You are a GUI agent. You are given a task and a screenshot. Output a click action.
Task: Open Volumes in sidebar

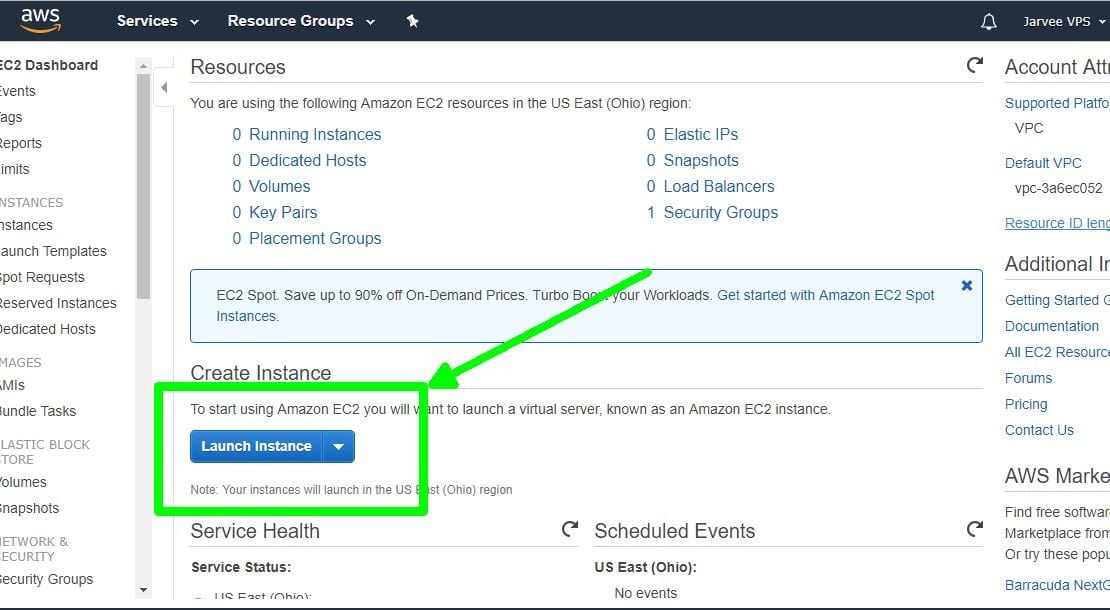click(23, 483)
